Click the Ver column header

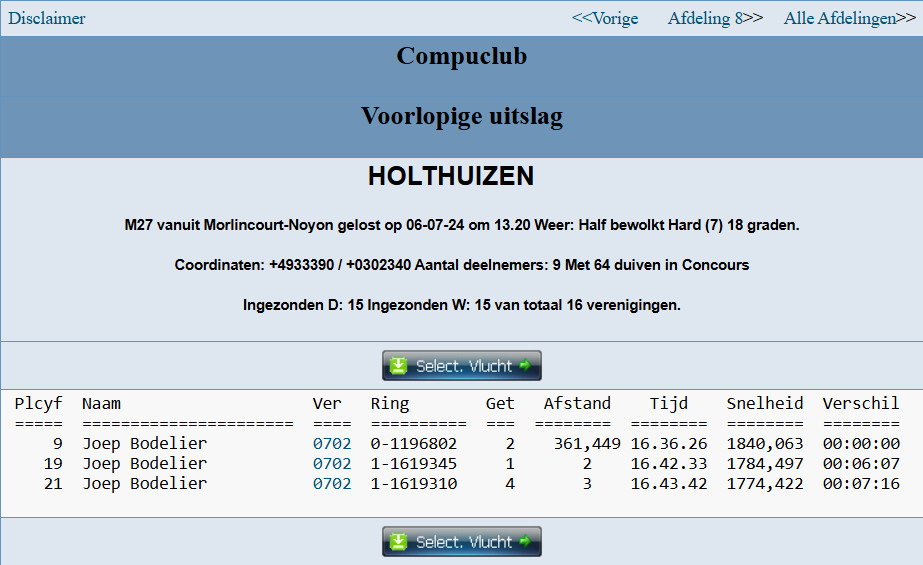point(327,404)
